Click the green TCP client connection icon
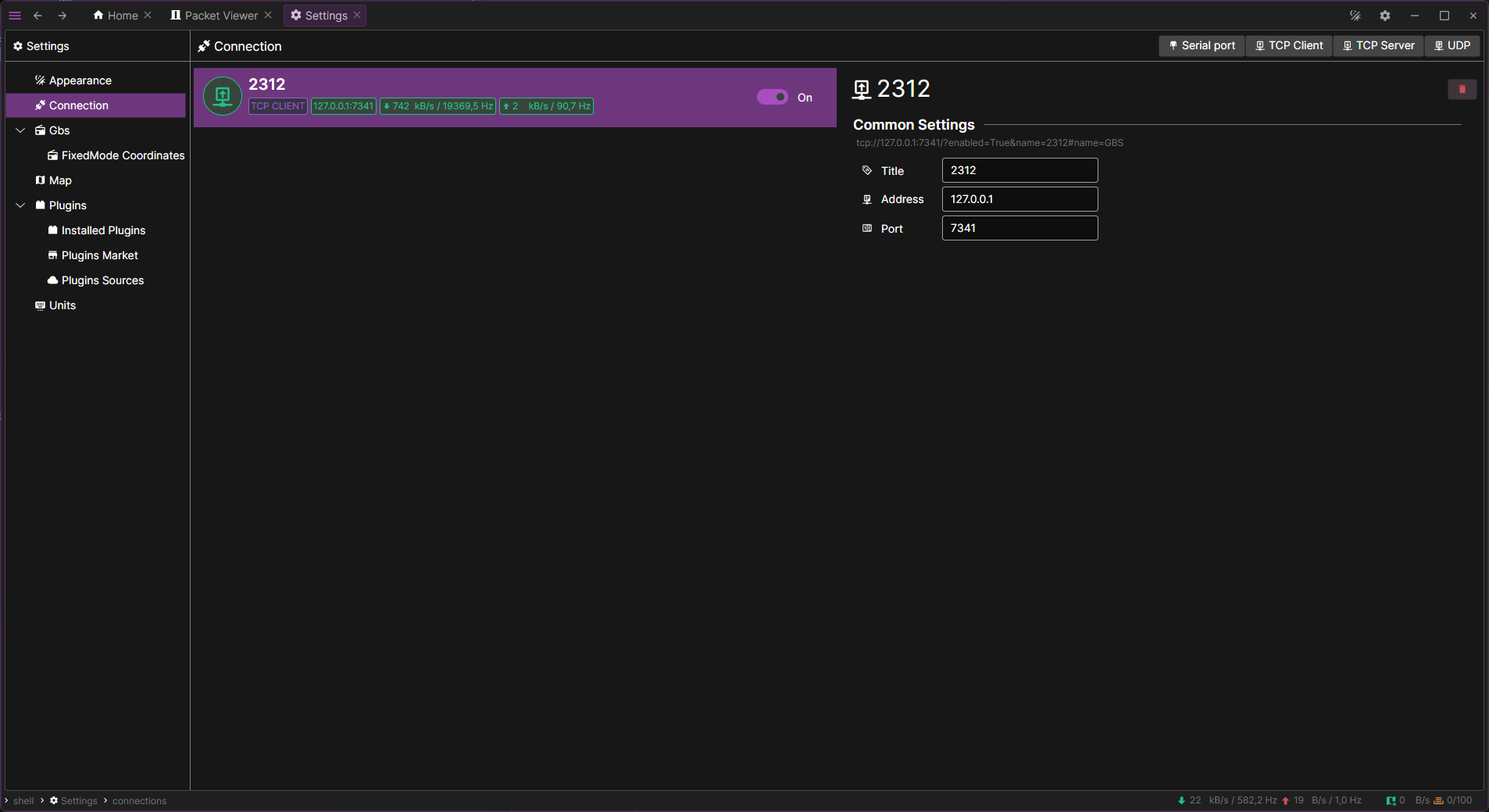Image resolution: width=1489 pixels, height=812 pixels. point(223,96)
